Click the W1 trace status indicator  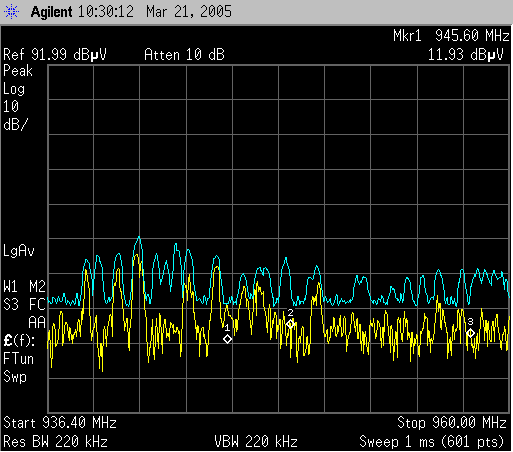coord(10,286)
